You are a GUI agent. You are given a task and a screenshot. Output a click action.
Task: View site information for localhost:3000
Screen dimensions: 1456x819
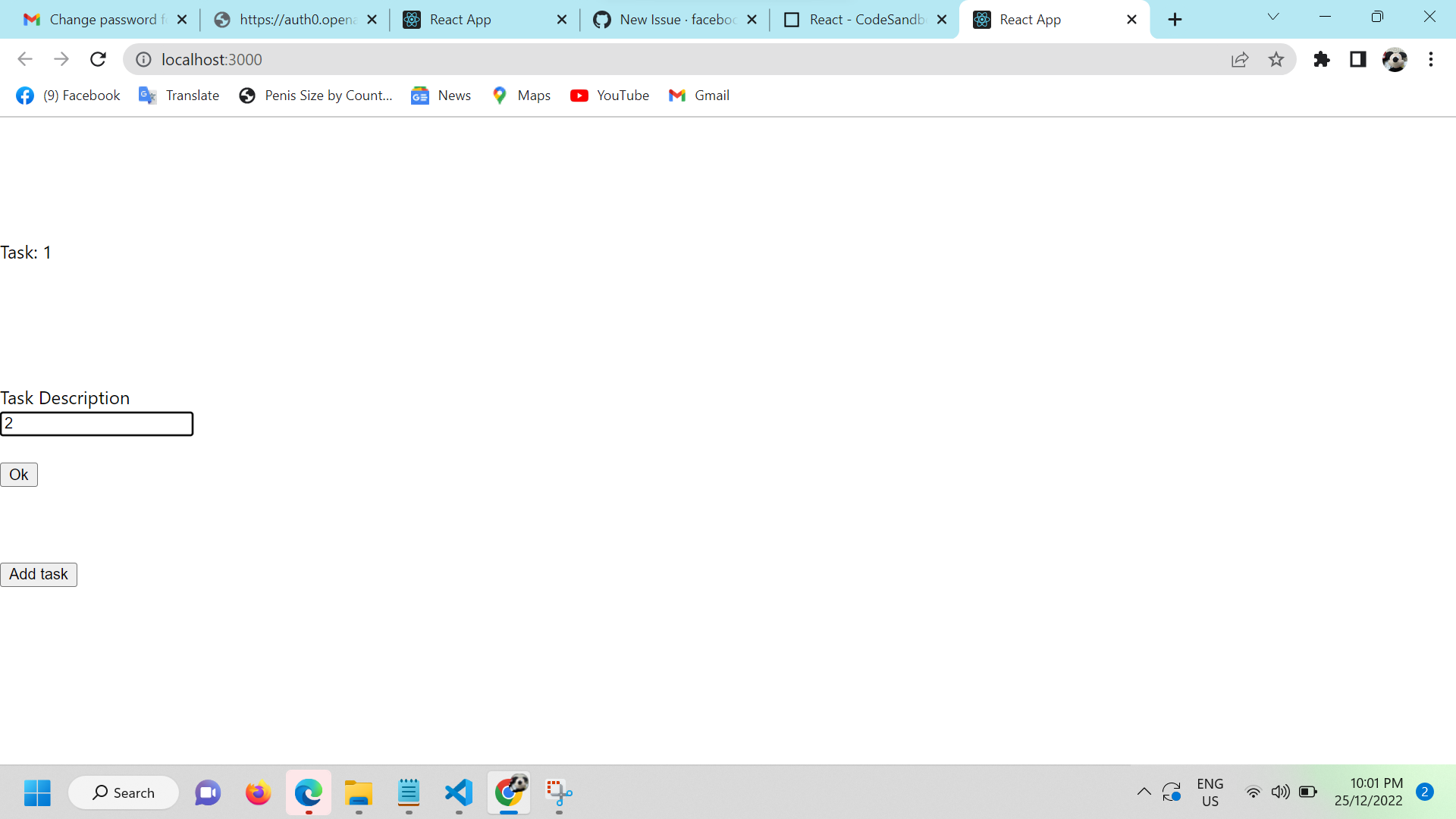(143, 59)
